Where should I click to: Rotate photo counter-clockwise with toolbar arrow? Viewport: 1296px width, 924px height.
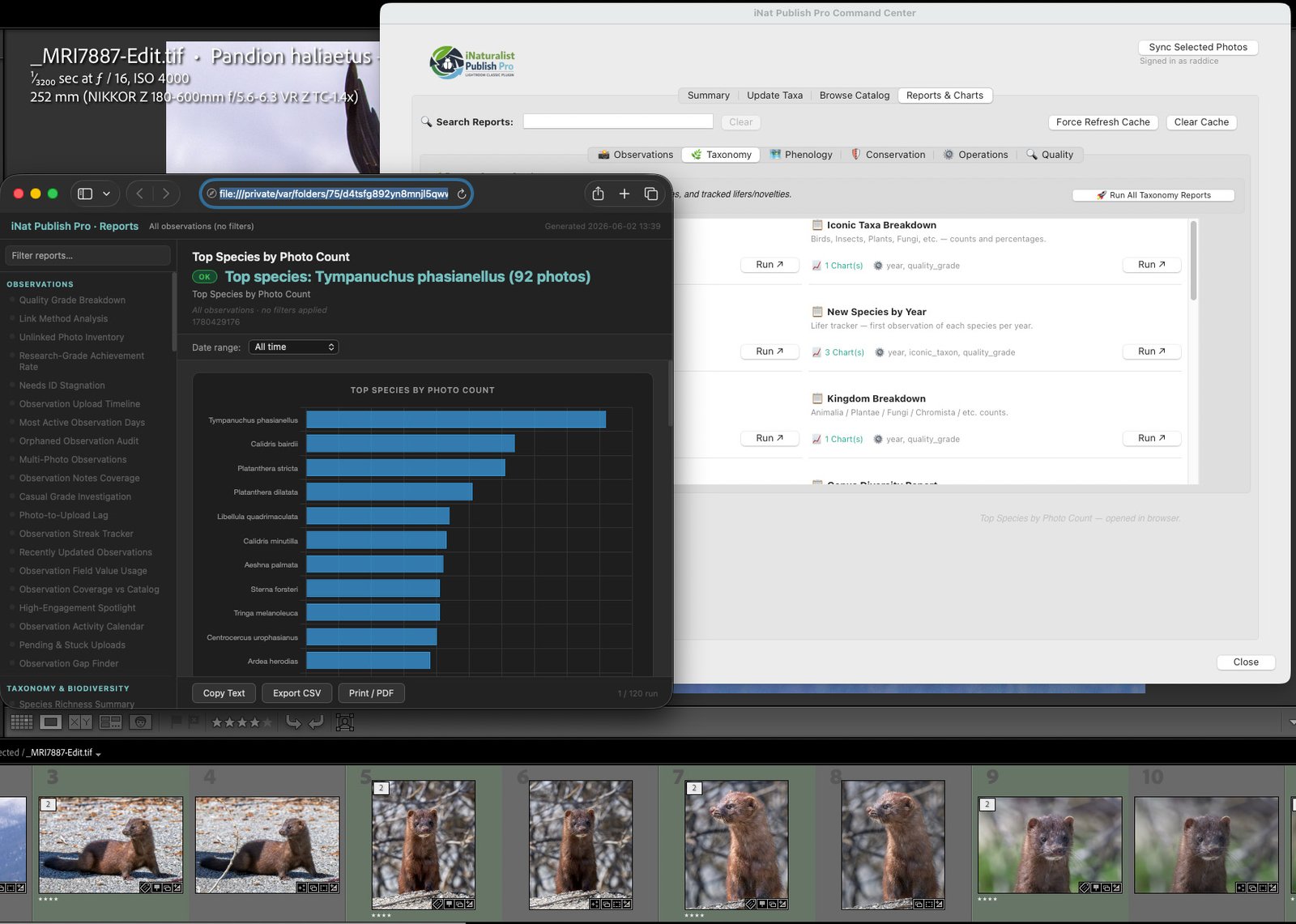tap(293, 722)
